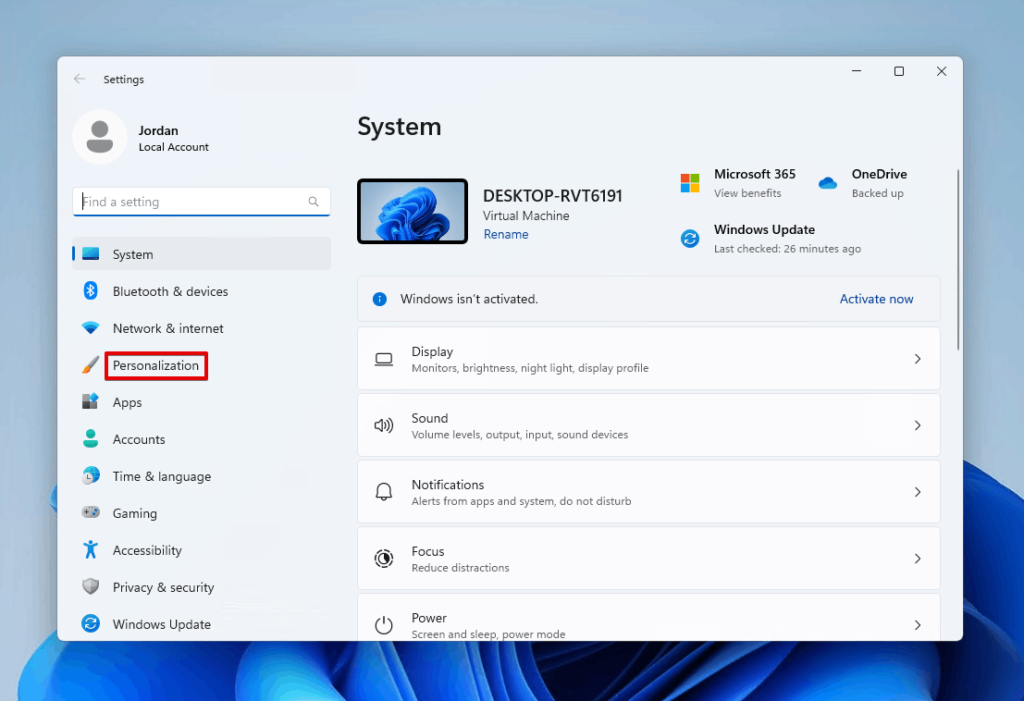The image size is (1024, 701).
Task: Click the Gaming controller icon
Action: [x=90, y=513]
